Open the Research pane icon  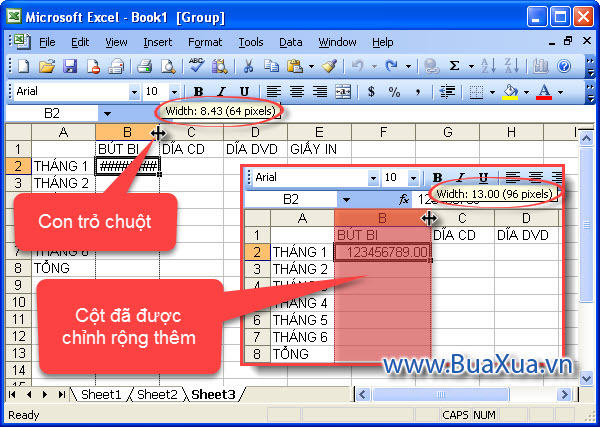[x=220, y=67]
